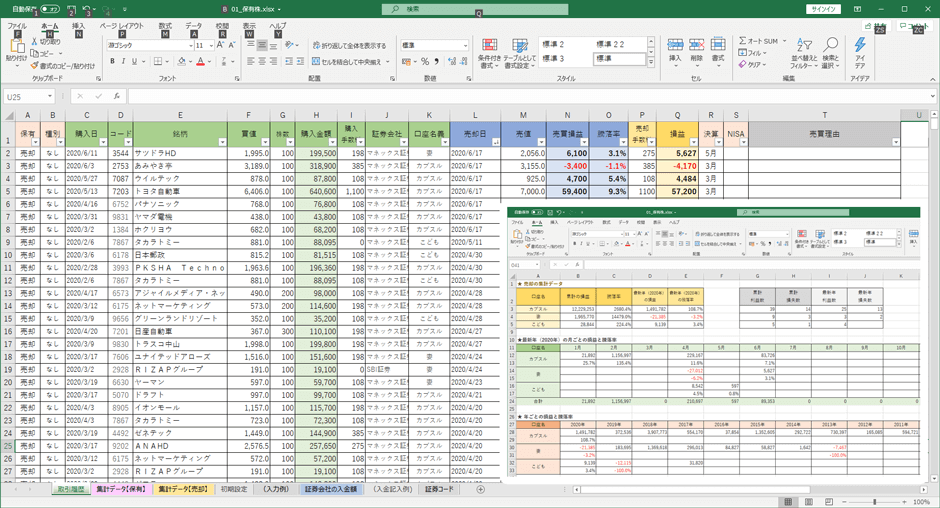
Task: Click the Format Painter button
Action: [x=66, y=66]
